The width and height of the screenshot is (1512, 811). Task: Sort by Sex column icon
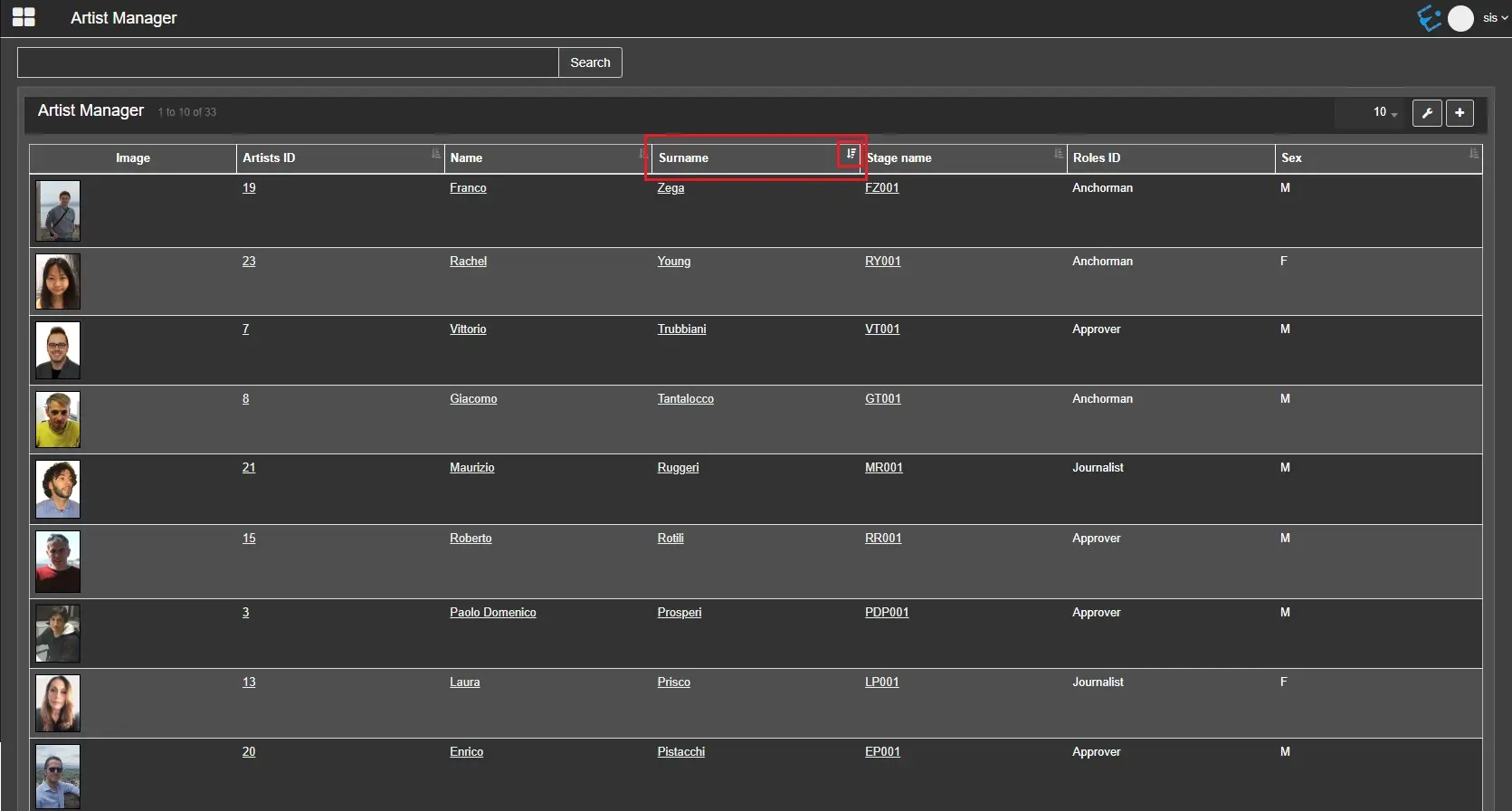pos(1473,154)
